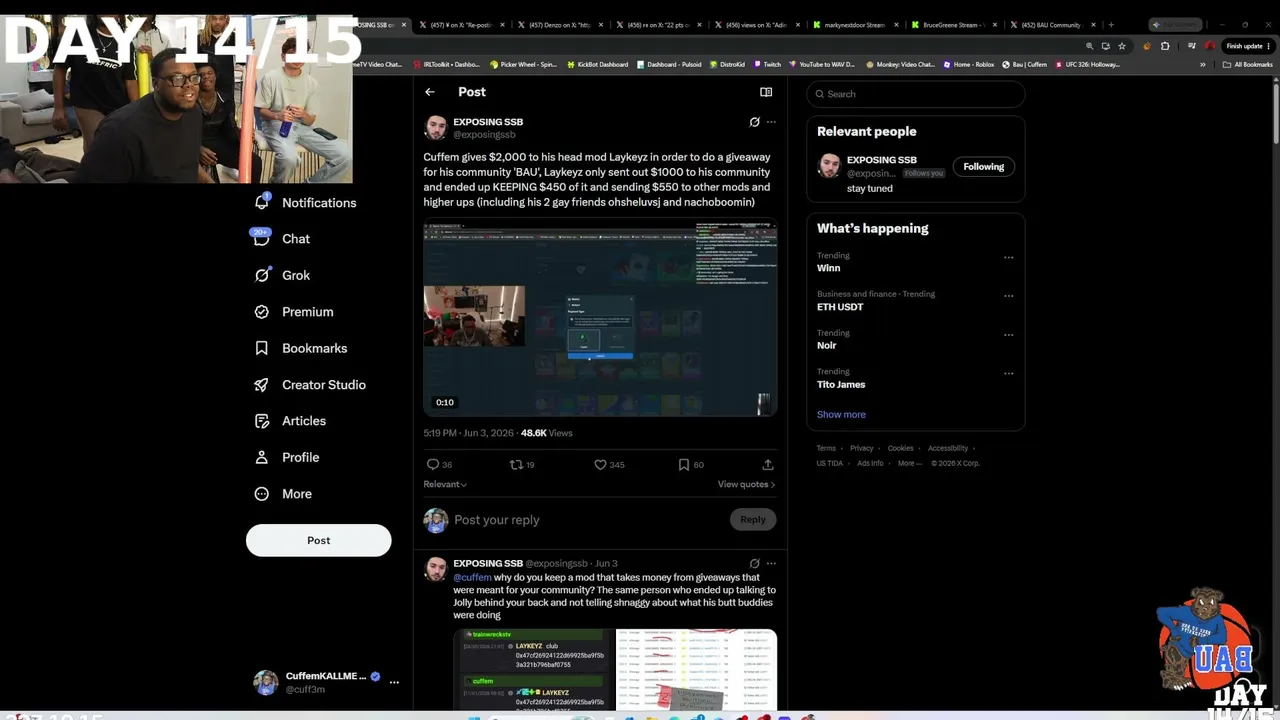
Task: Click the reply icon showing 36 replies
Action: pyautogui.click(x=439, y=464)
